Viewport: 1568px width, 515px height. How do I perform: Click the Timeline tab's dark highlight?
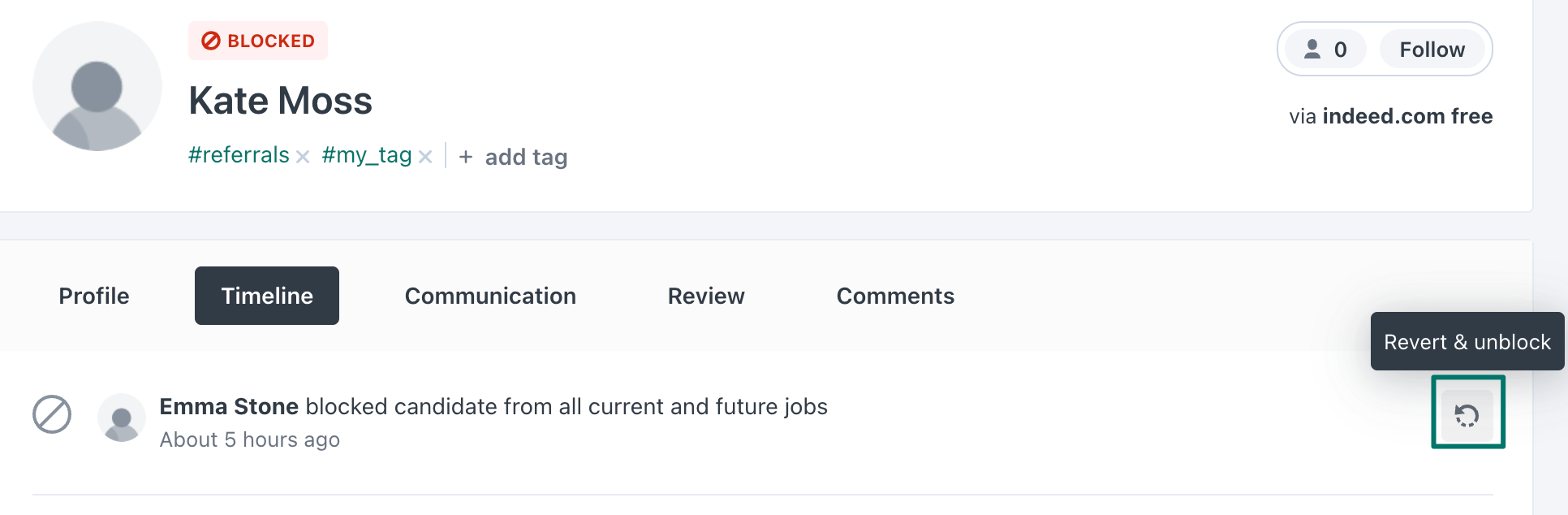(x=266, y=296)
